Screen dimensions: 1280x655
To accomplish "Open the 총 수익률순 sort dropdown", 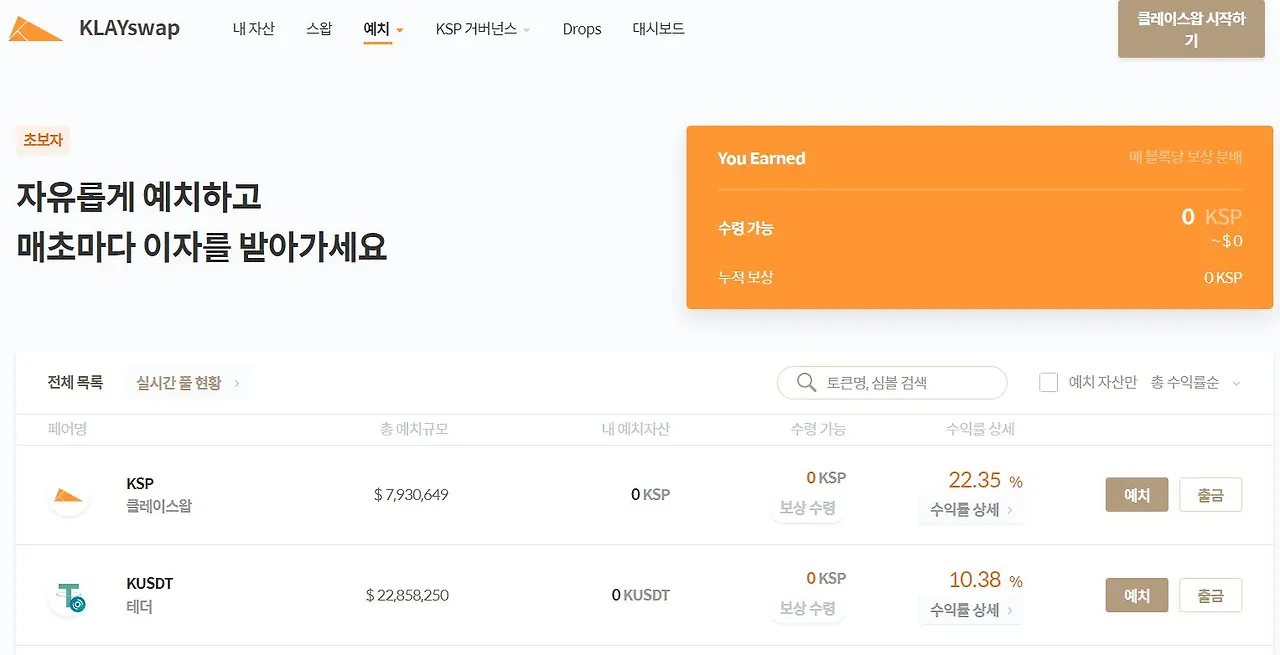I will 1195,382.
